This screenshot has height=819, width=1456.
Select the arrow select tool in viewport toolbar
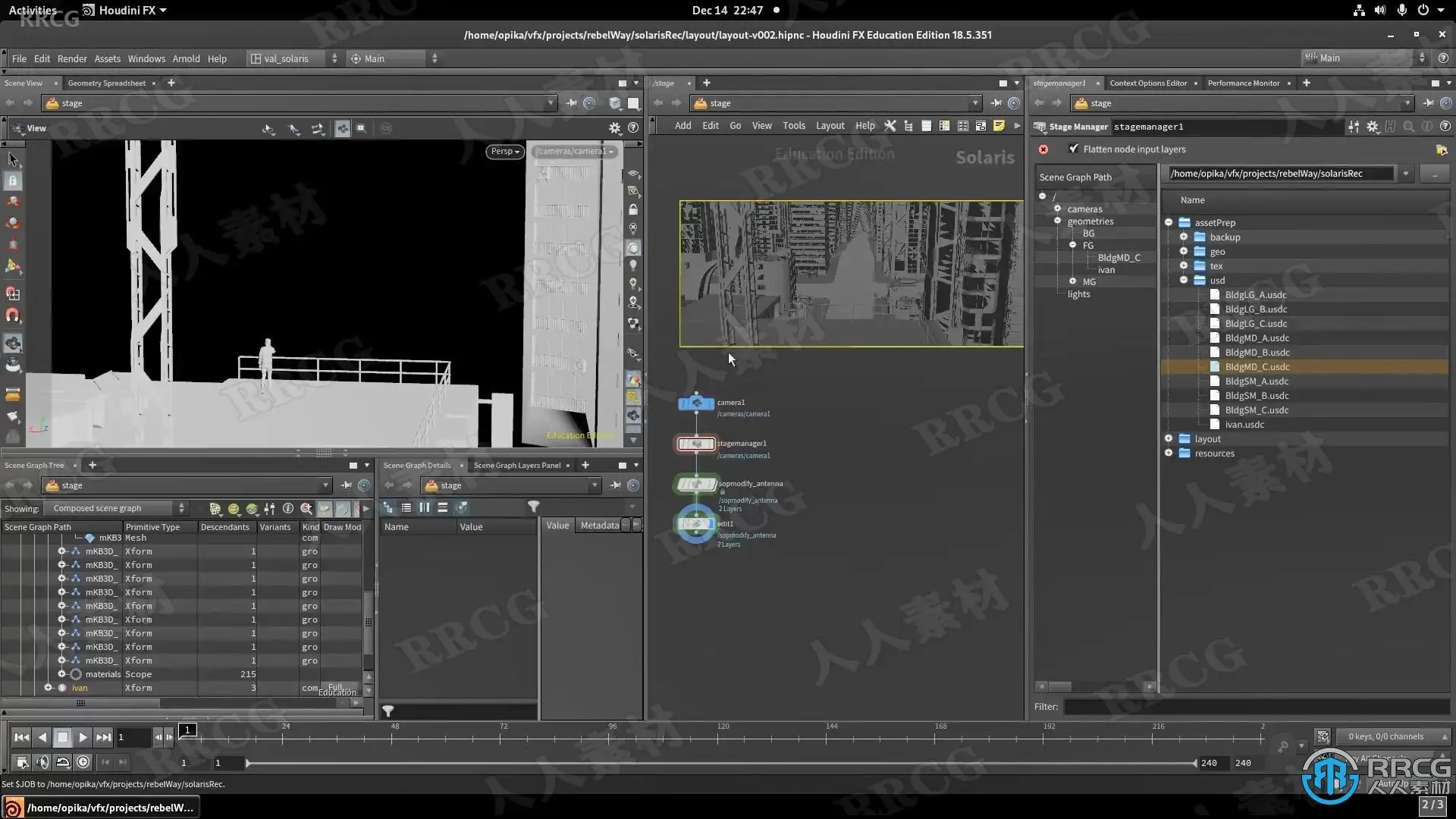[x=13, y=159]
